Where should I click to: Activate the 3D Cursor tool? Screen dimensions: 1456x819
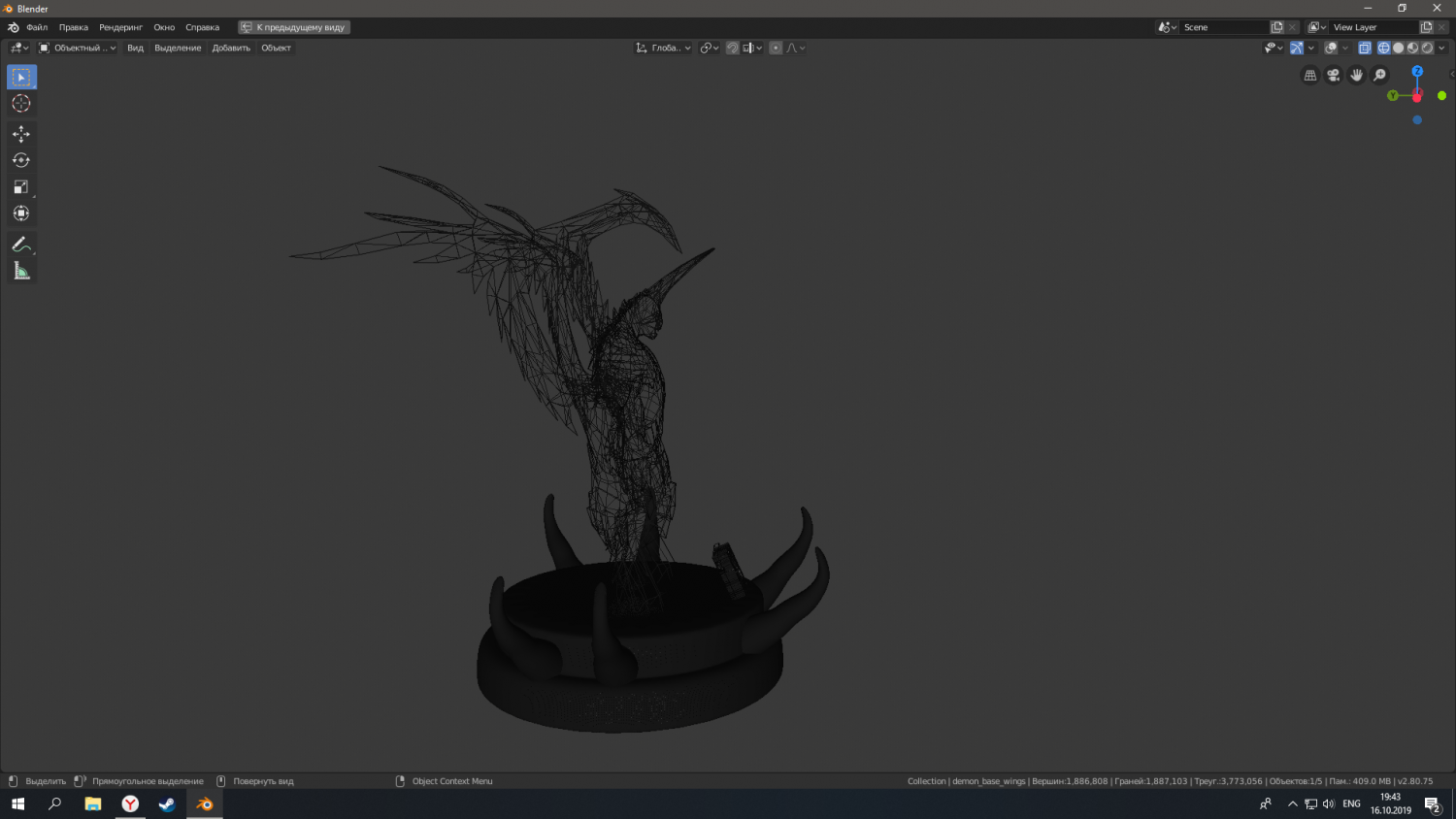click(21, 104)
